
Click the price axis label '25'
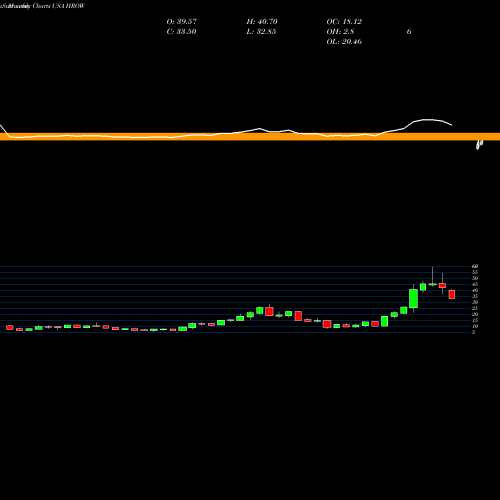click(x=475, y=308)
